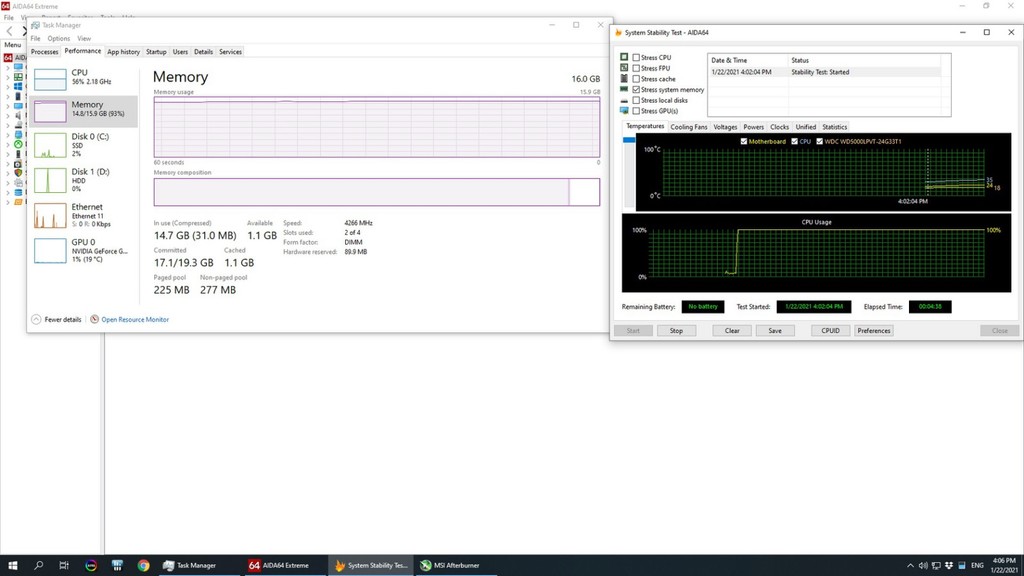1024x576 pixels.
Task: Click the flame icon in System Stability Test title
Action: click(618, 32)
